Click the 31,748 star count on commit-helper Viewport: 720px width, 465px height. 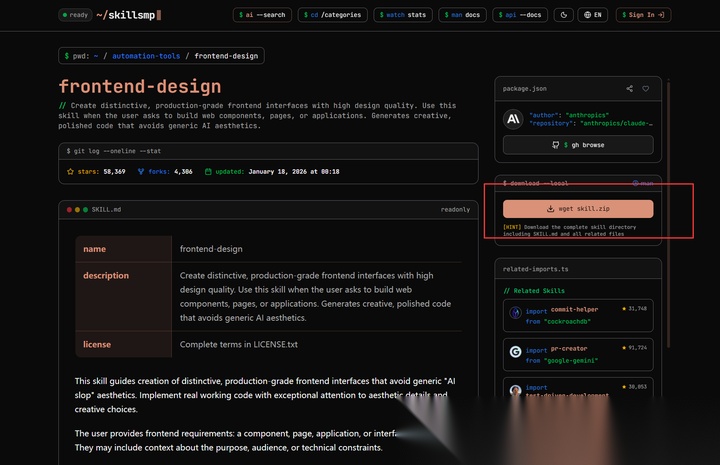point(634,308)
